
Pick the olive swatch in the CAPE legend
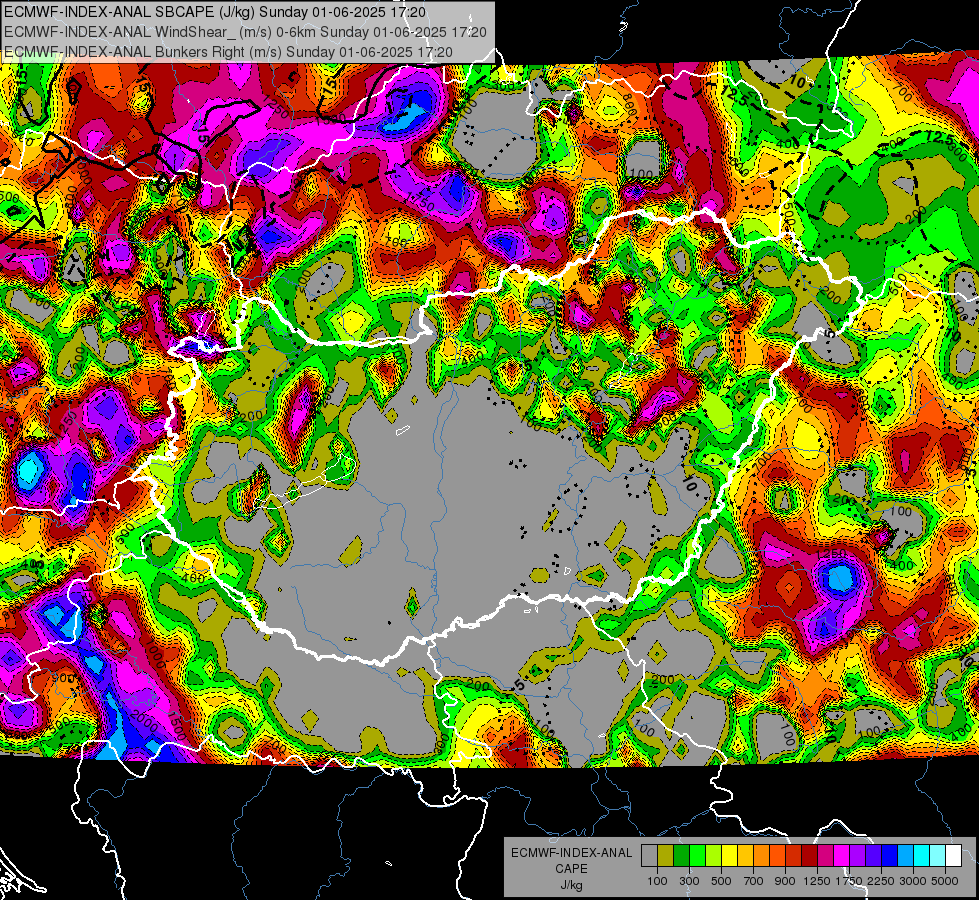(x=666, y=856)
